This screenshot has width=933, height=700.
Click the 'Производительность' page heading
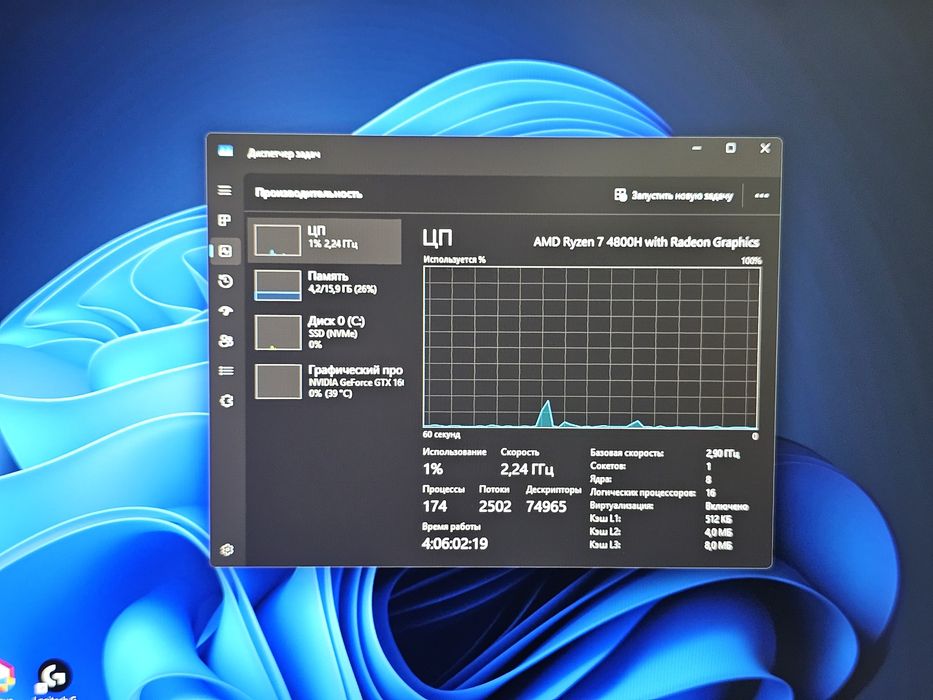(308, 193)
